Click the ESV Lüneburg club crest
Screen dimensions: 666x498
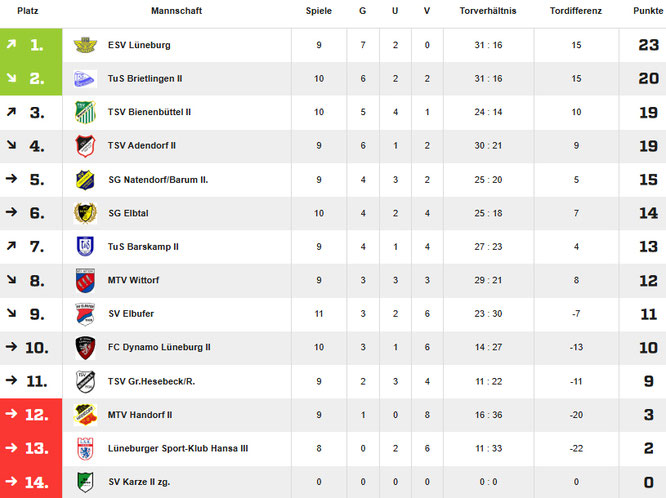[85, 45]
